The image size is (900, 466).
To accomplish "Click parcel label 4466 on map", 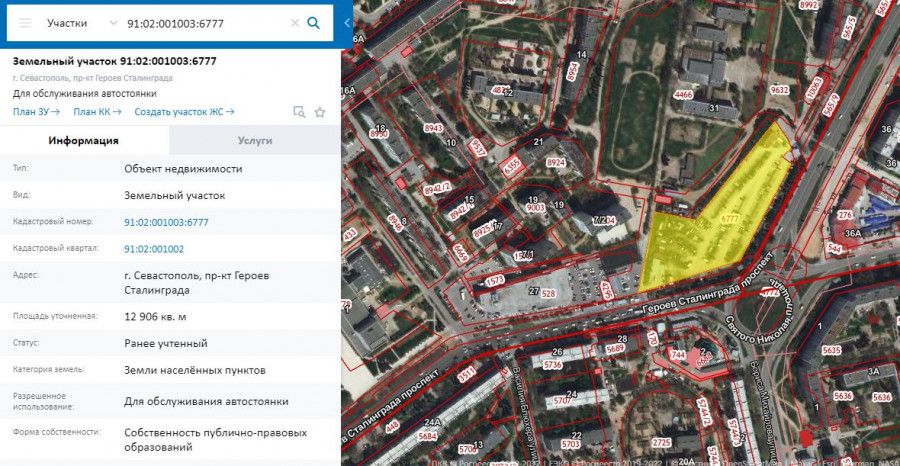I will tap(684, 95).
